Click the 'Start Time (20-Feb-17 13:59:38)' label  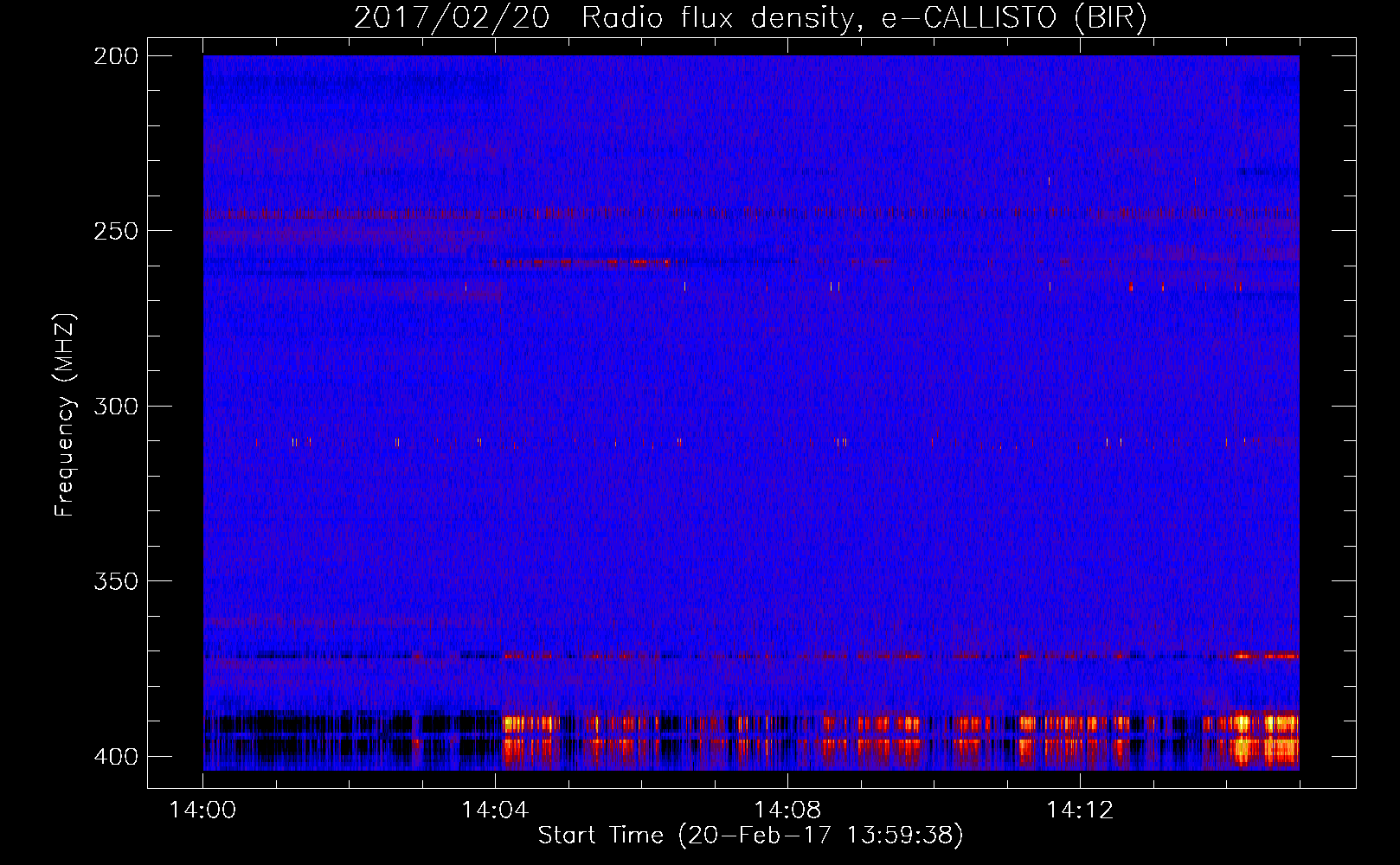750,836
